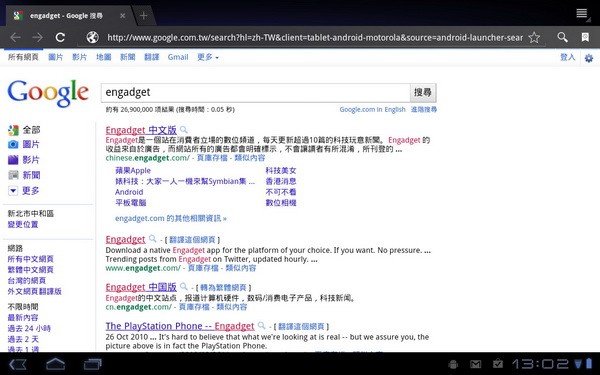The width and height of the screenshot is (600, 375).
Task: Preview the Engadget result with its magnifier icon
Action: tap(153, 239)
